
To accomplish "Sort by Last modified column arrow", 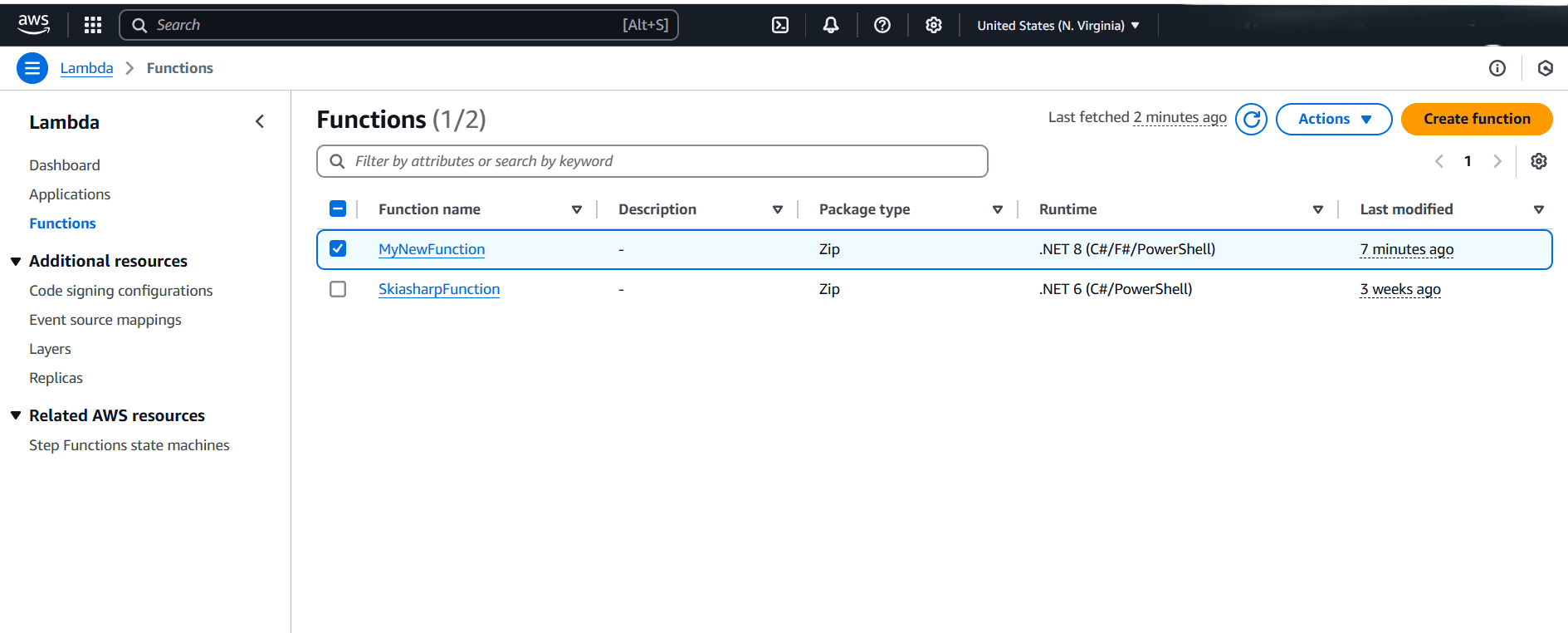I will 1539,209.
